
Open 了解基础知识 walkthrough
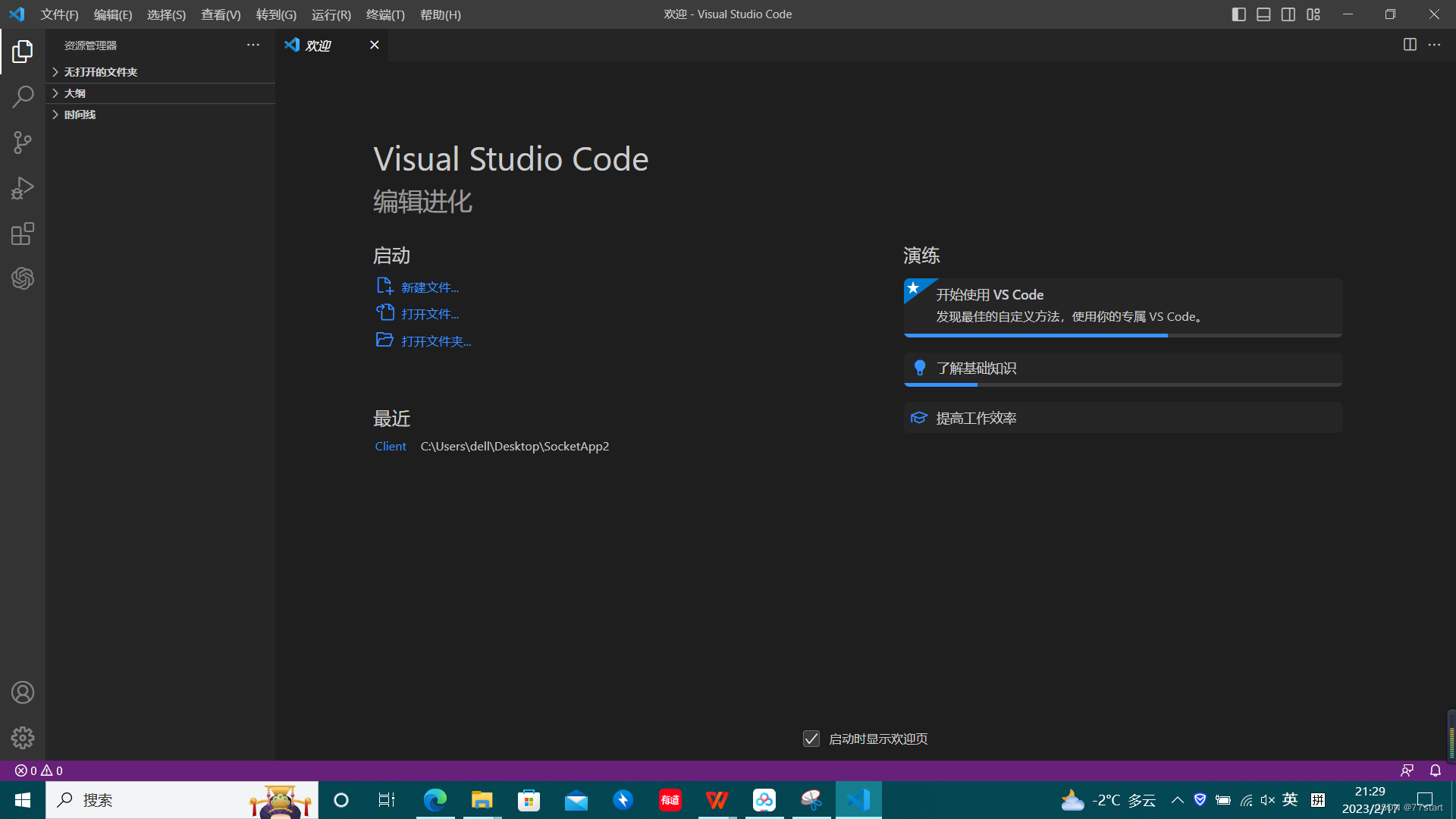point(1123,369)
